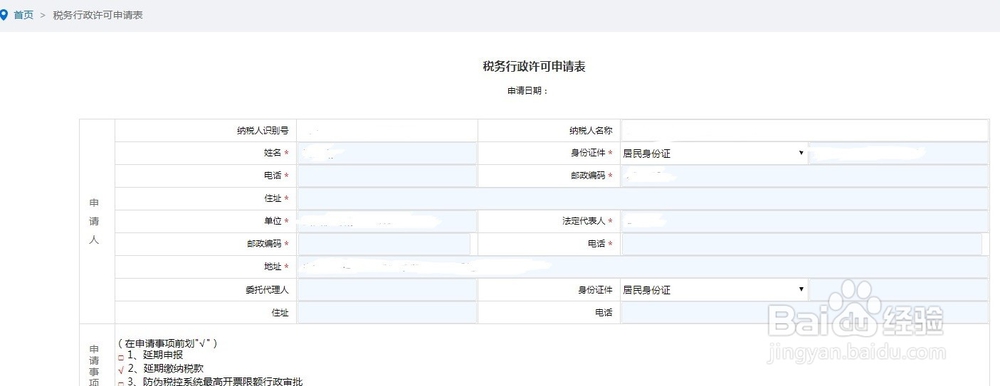This screenshot has height=386, width=1000.
Task: Click ID number field in the 委托代理人 row
Action: (899, 290)
